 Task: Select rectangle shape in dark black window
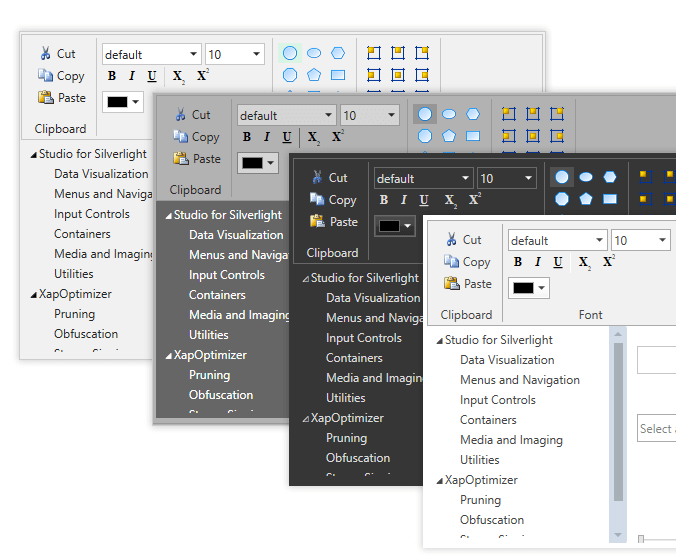pyautogui.click(x=610, y=199)
